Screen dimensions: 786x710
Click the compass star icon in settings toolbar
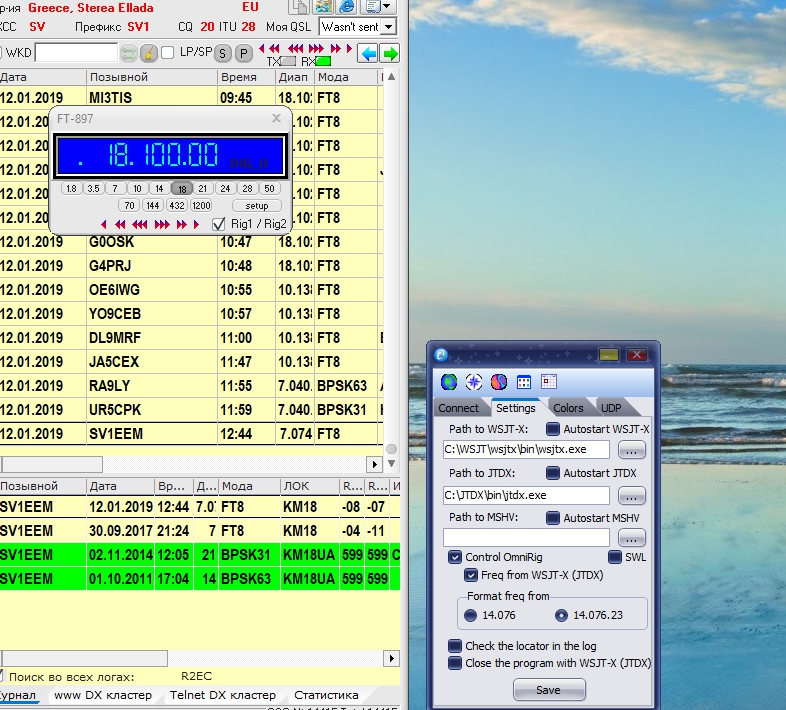473,381
